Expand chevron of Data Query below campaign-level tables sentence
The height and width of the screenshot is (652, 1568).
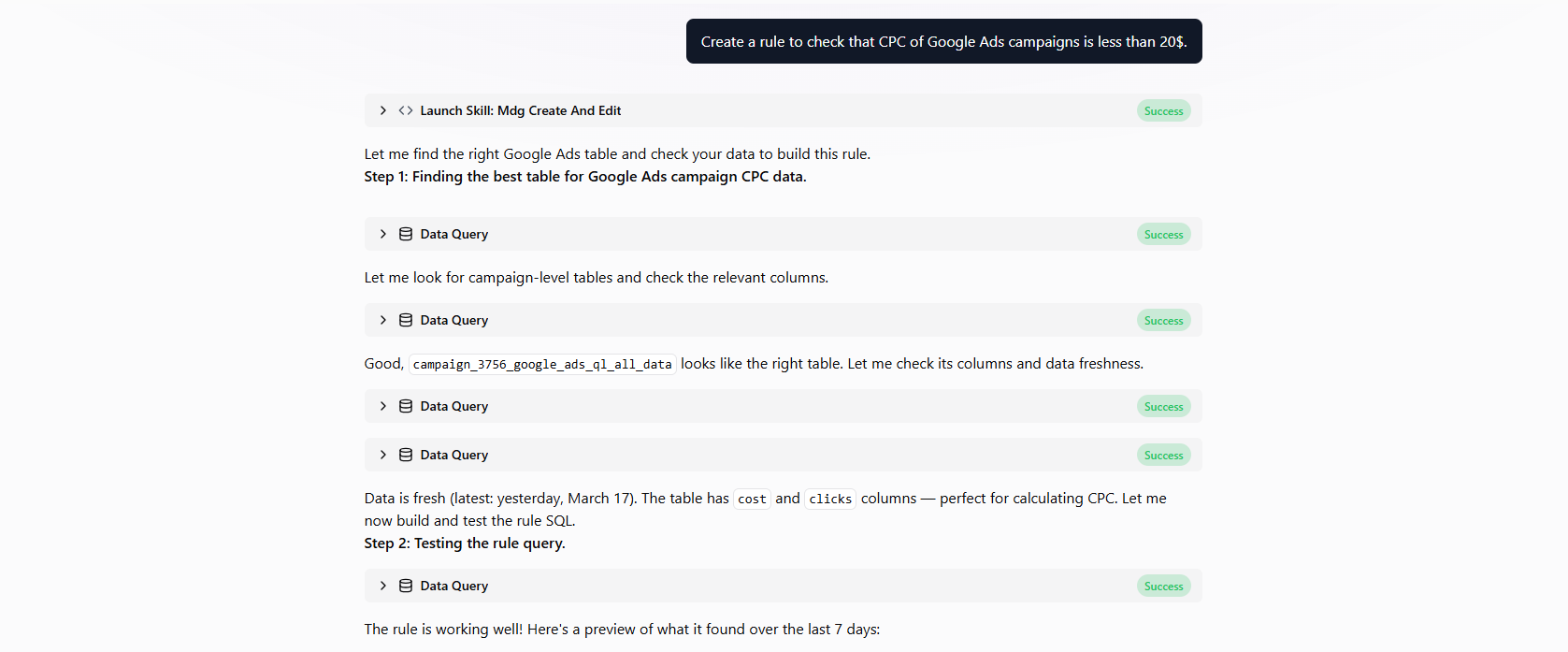383,320
